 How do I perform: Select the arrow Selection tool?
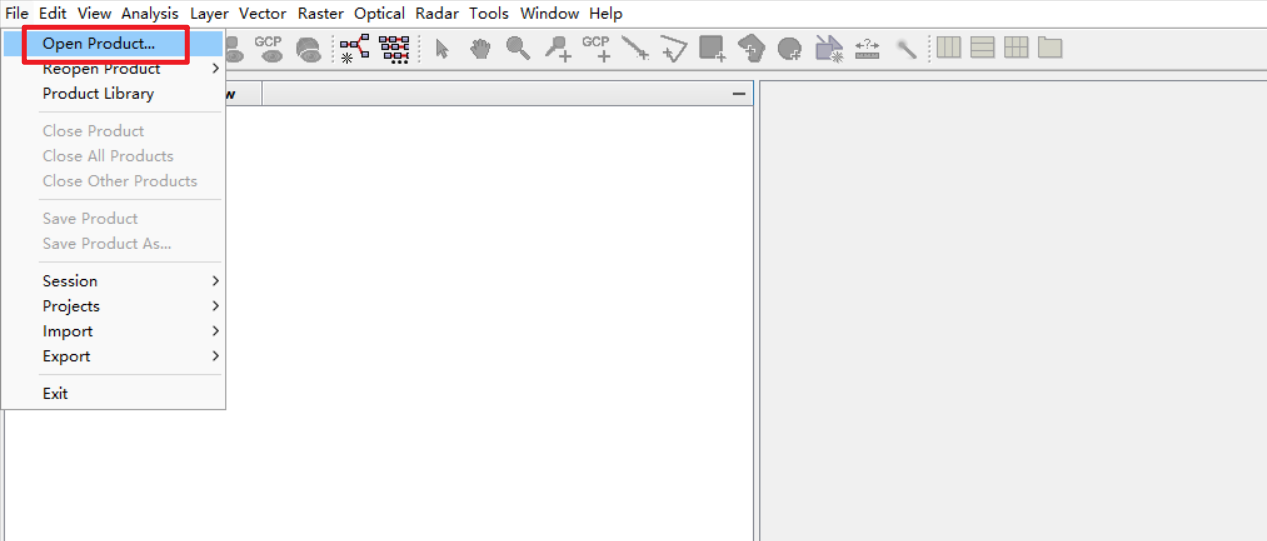tap(443, 48)
